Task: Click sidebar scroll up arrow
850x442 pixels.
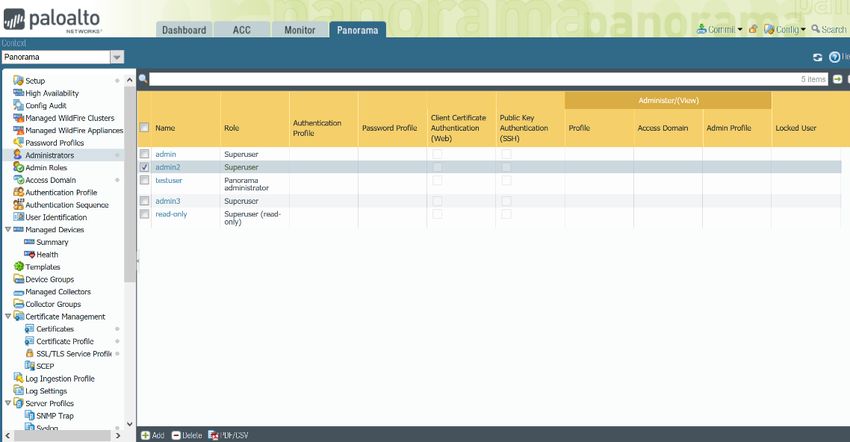Action: (x=130, y=80)
